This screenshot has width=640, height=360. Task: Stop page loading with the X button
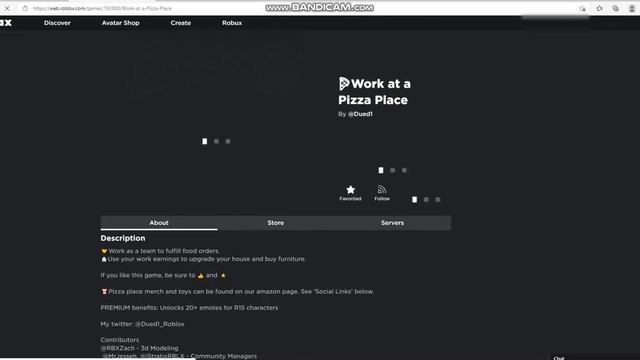[x=7, y=8]
